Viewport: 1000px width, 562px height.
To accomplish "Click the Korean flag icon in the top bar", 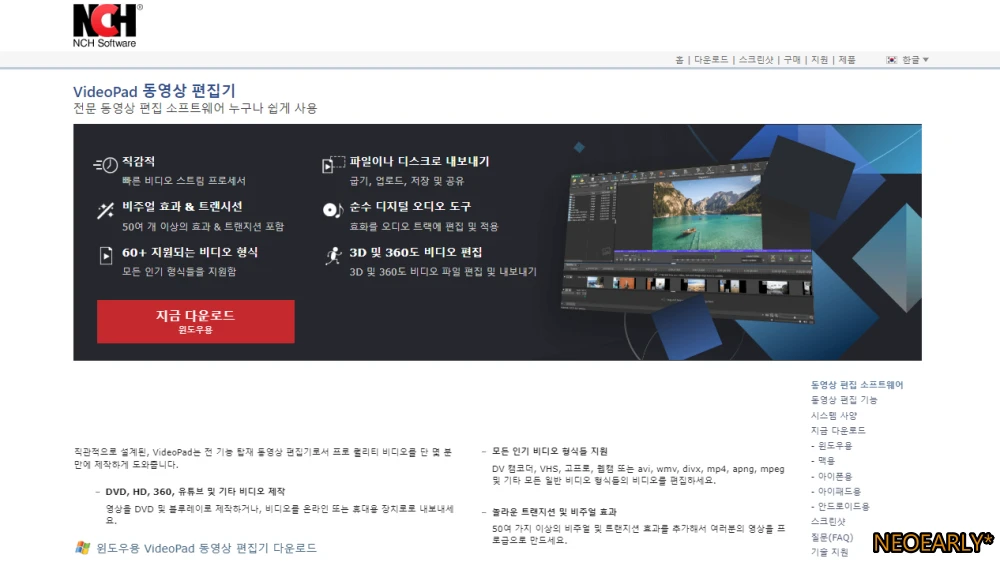I will click(892, 60).
